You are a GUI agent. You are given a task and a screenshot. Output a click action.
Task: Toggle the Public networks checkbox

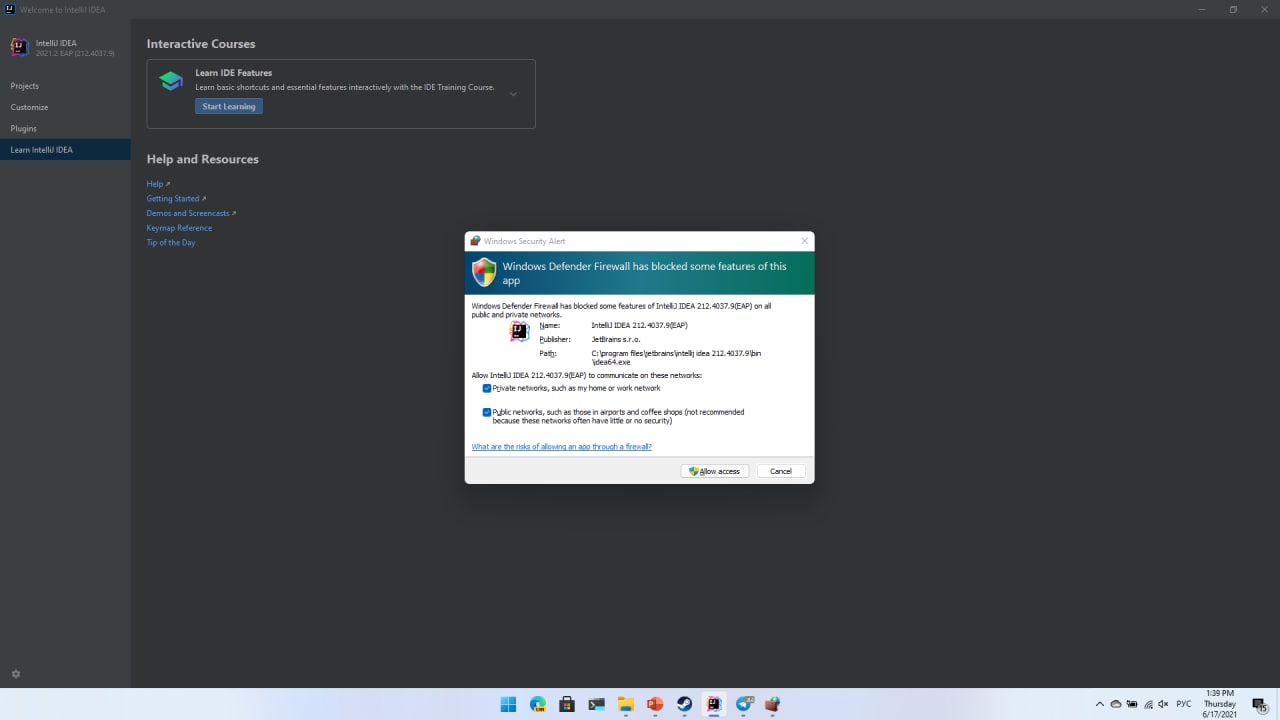click(487, 412)
